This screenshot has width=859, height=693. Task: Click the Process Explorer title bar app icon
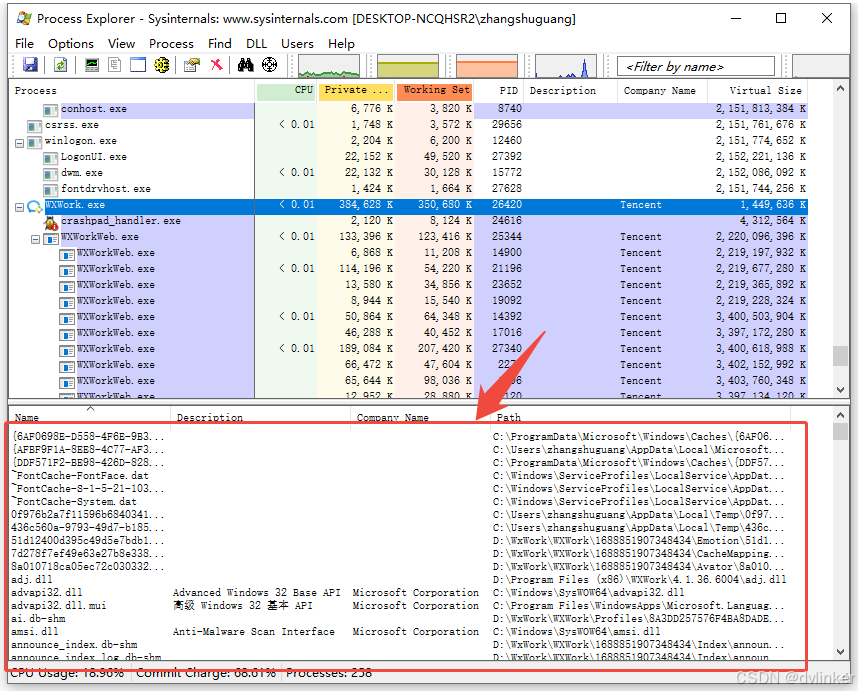pyautogui.click(x=24, y=18)
